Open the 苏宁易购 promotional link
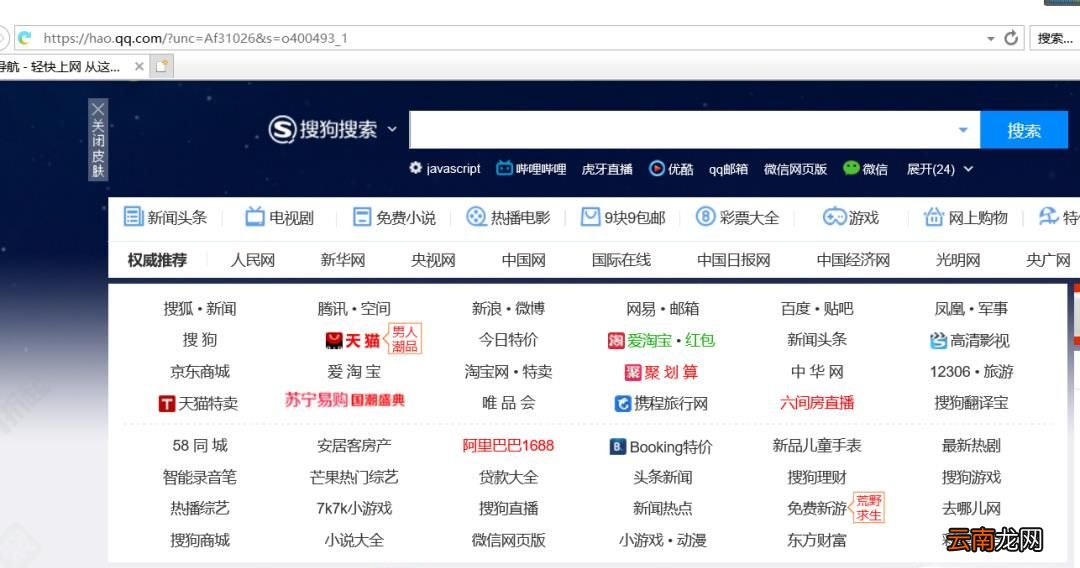The width and height of the screenshot is (1080, 568). (345, 400)
